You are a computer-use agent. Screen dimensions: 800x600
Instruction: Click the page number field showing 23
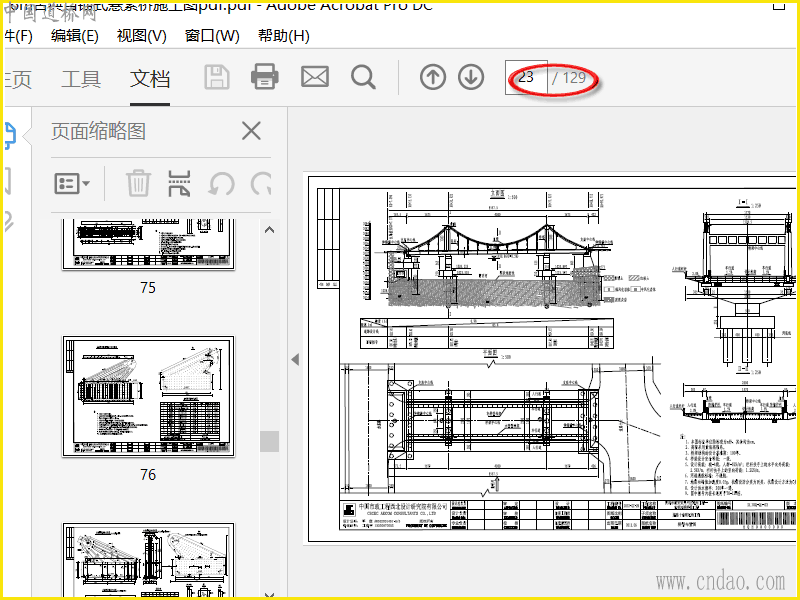[x=526, y=78]
